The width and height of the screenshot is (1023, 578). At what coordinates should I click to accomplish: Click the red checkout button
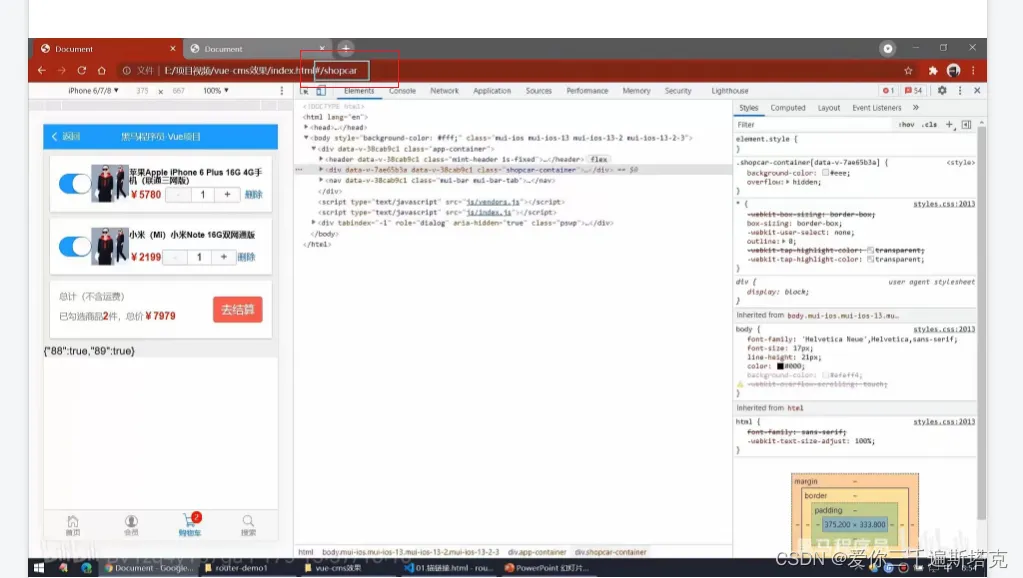pos(237,309)
